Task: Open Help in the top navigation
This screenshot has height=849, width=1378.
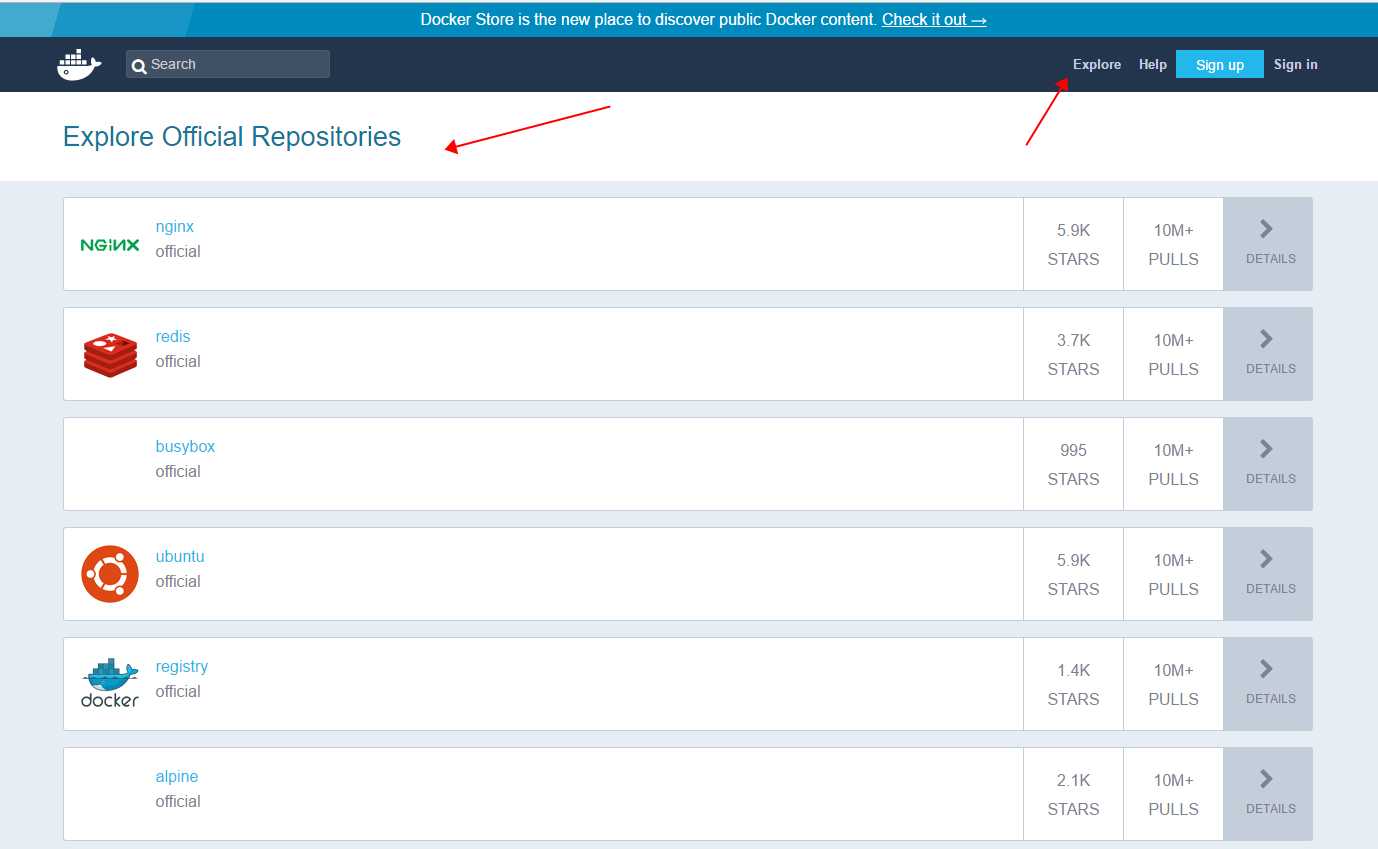Action: point(1153,64)
